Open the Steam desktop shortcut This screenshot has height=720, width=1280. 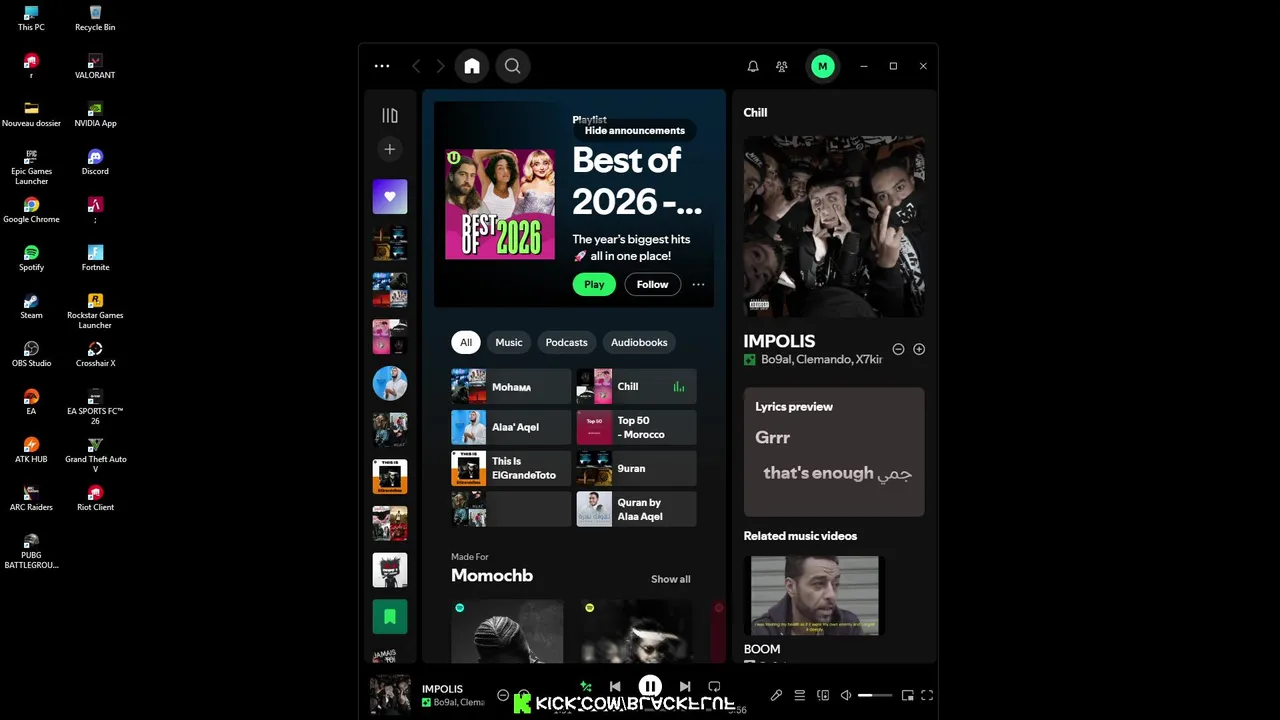(x=31, y=306)
